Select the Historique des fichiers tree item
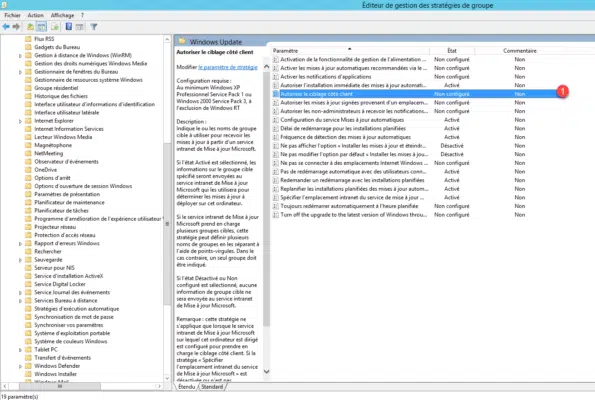This screenshot has width=595, height=400. 60,96
